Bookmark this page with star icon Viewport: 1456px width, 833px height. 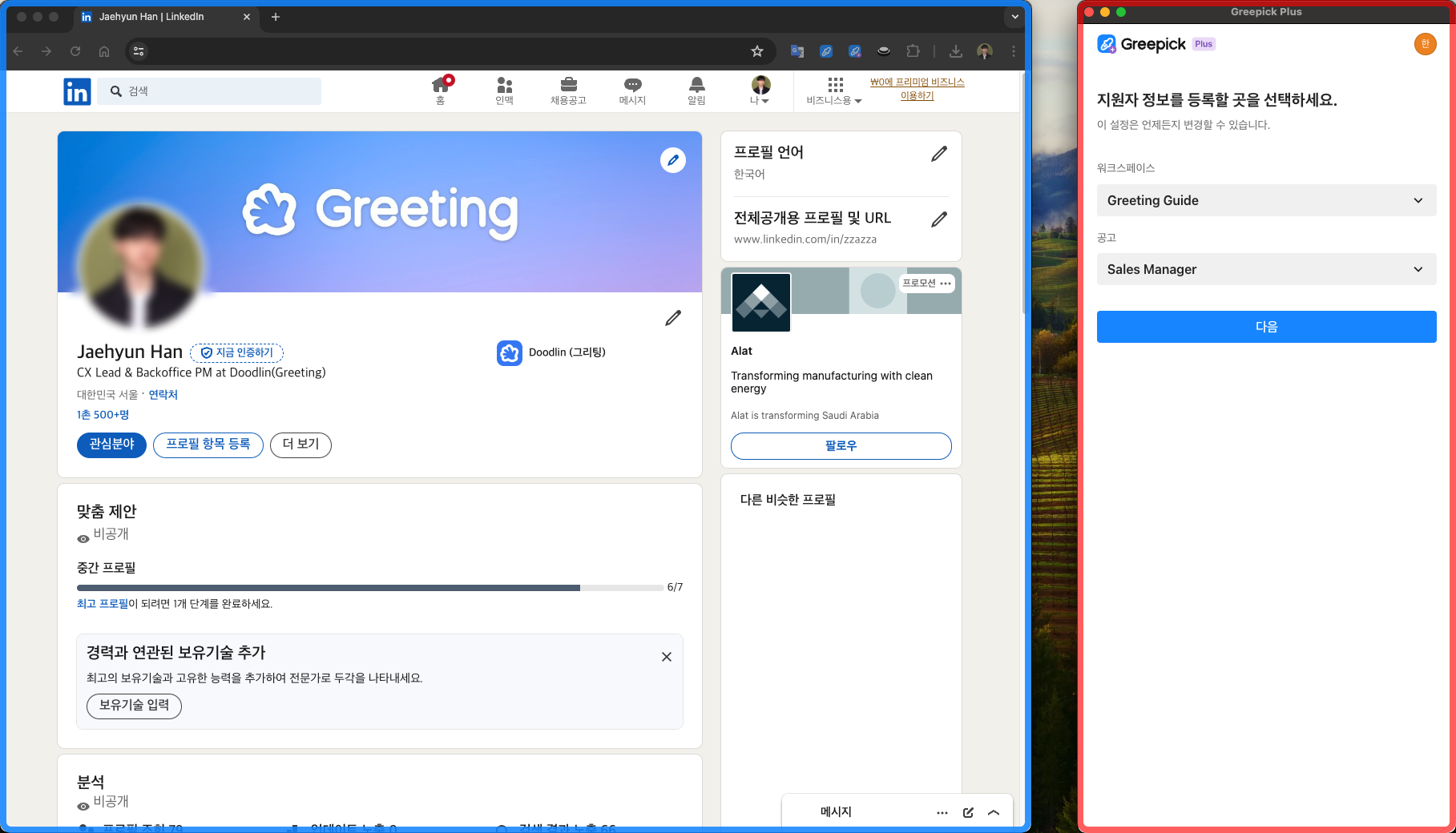(757, 51)
